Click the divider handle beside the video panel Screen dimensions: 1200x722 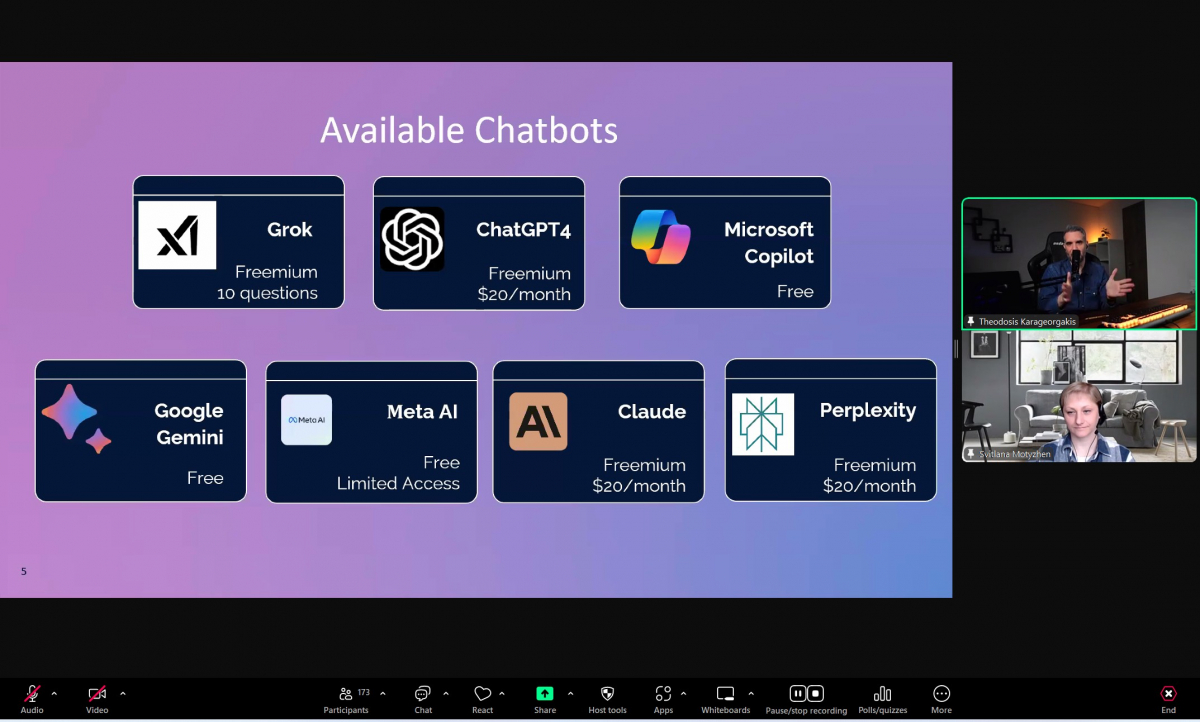coord(956,348)
